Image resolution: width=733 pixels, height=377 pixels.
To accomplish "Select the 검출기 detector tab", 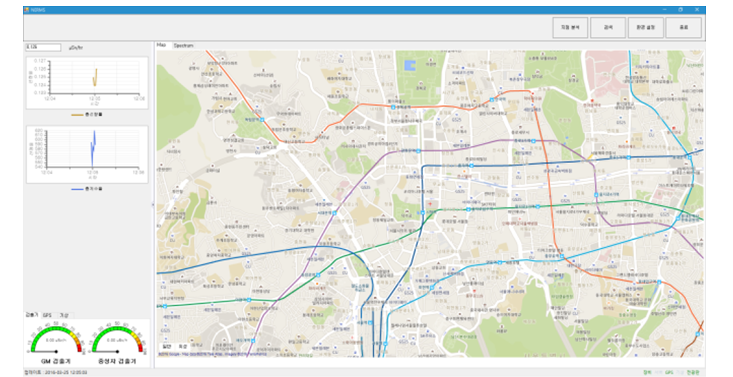I will [32, 315].
